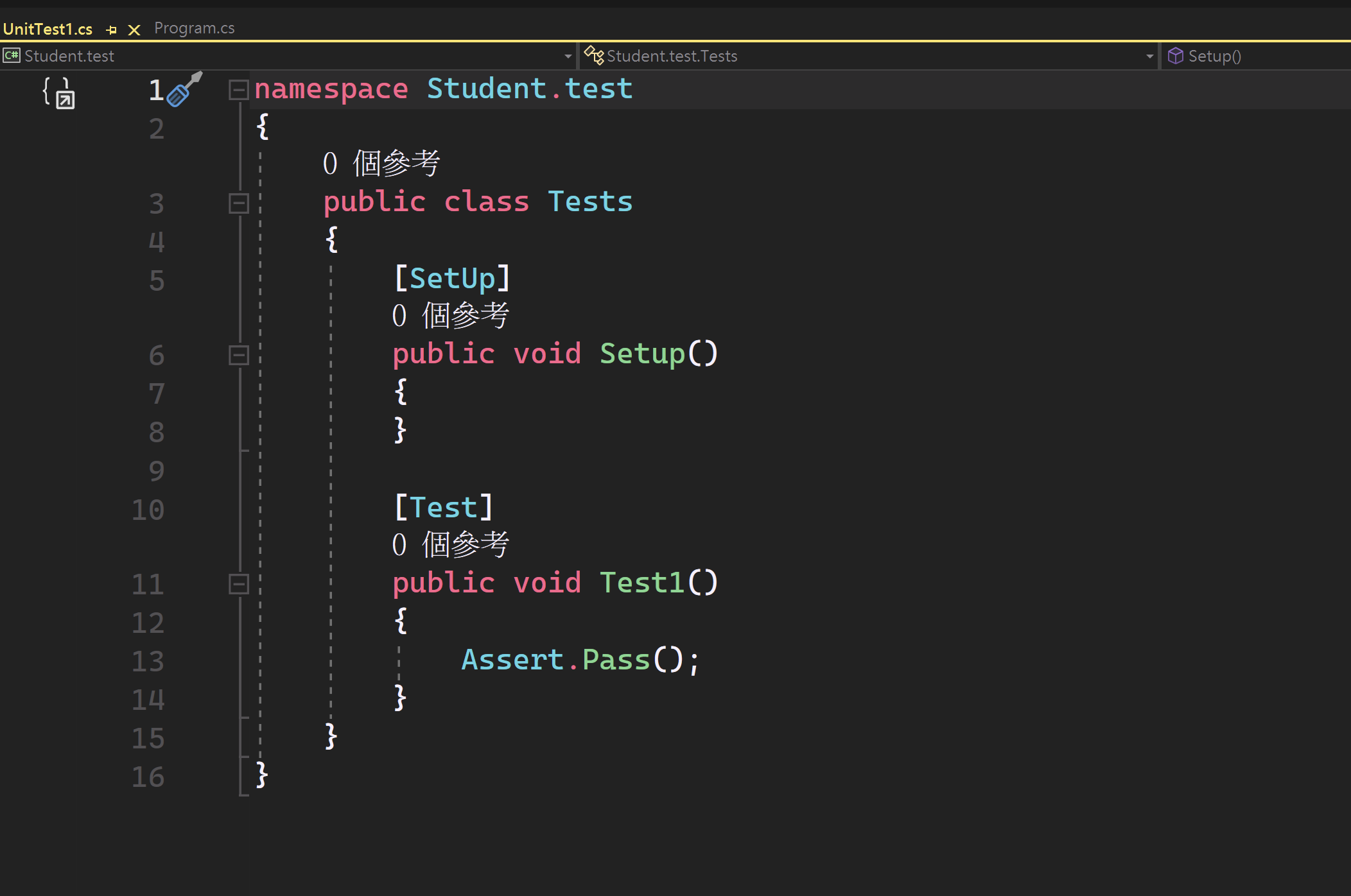Click the Tests class icon in navigation bar
Viewport: 1351px width, 896px height.
(593, 56)
